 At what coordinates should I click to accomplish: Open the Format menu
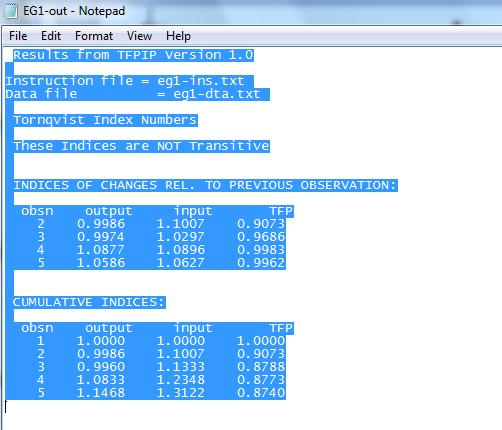tap(94, 36)
